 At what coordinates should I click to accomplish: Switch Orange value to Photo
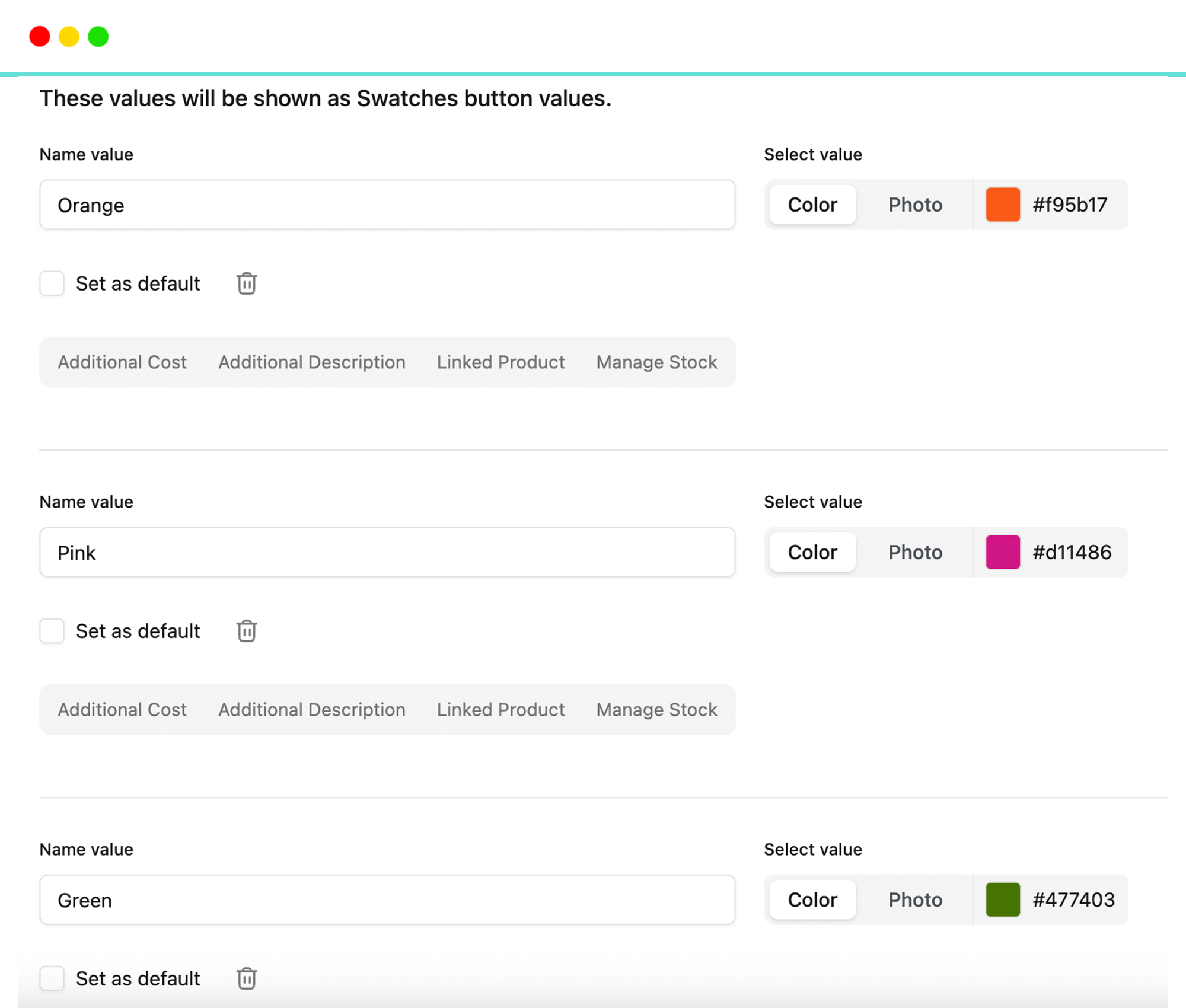[x=915, y=205]
